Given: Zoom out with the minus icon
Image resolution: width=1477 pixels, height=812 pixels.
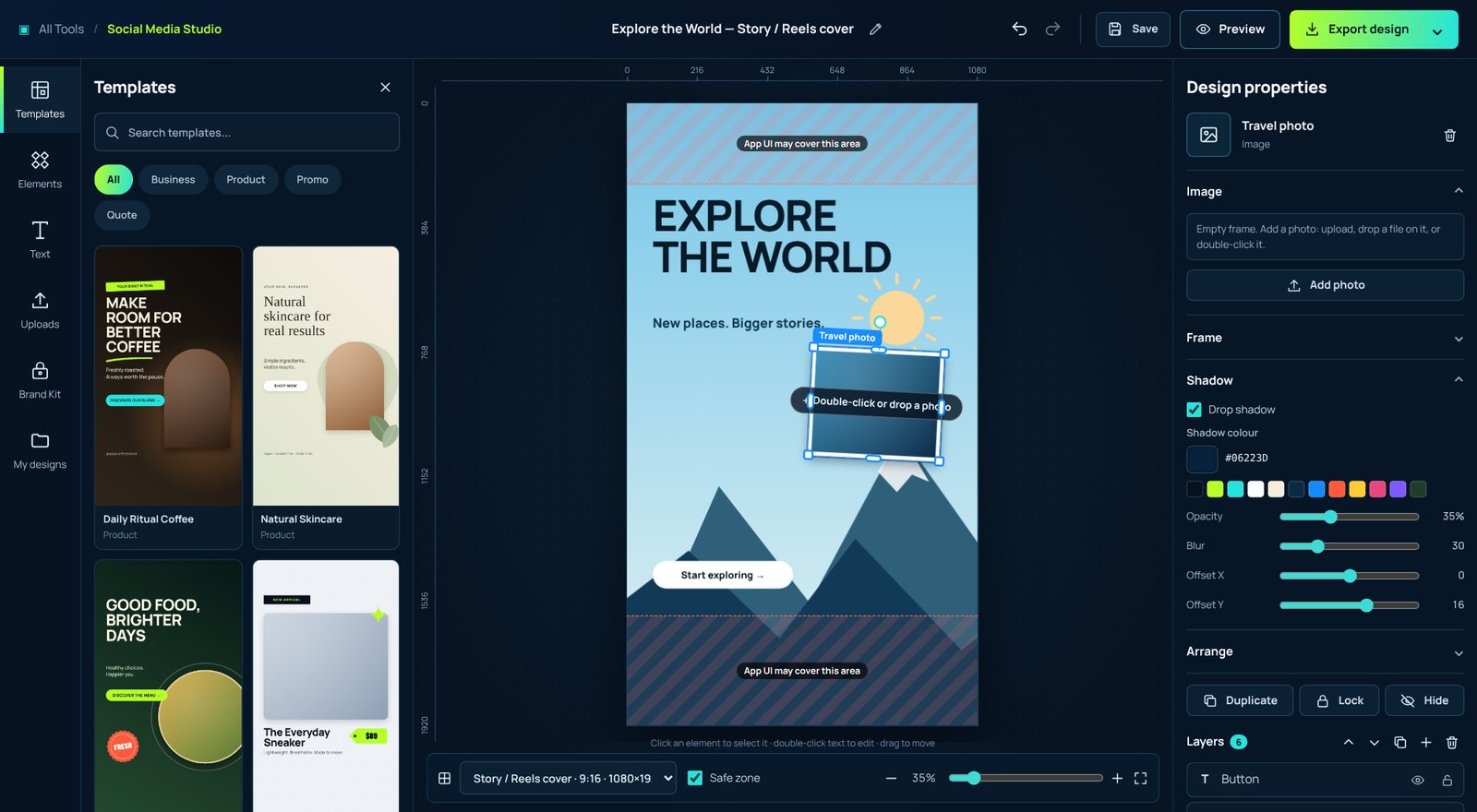Looking at the screenshot, I should pyautogui.click(x=891, y=779).
